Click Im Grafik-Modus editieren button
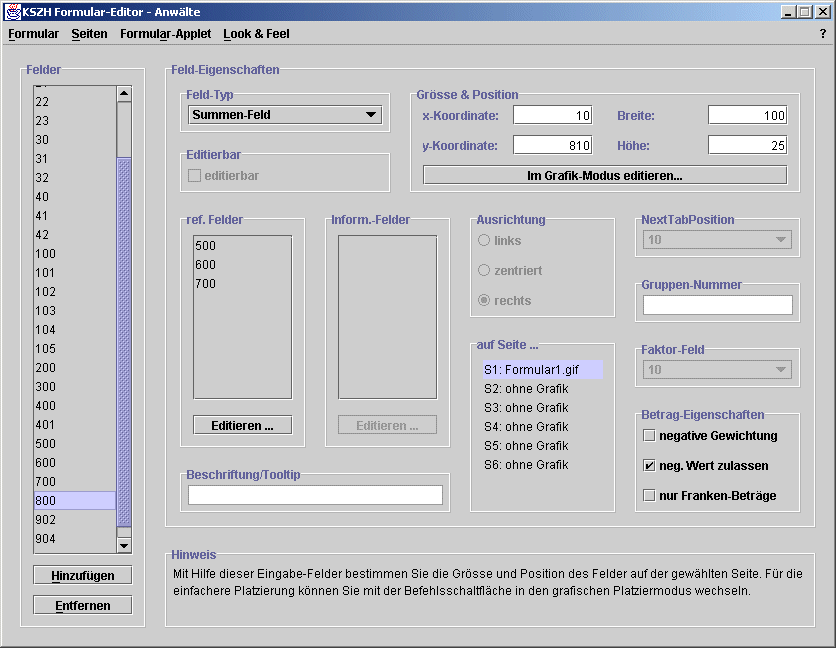Image resolution: width=836 pixels, height=648 pixels. coord(605,175)
